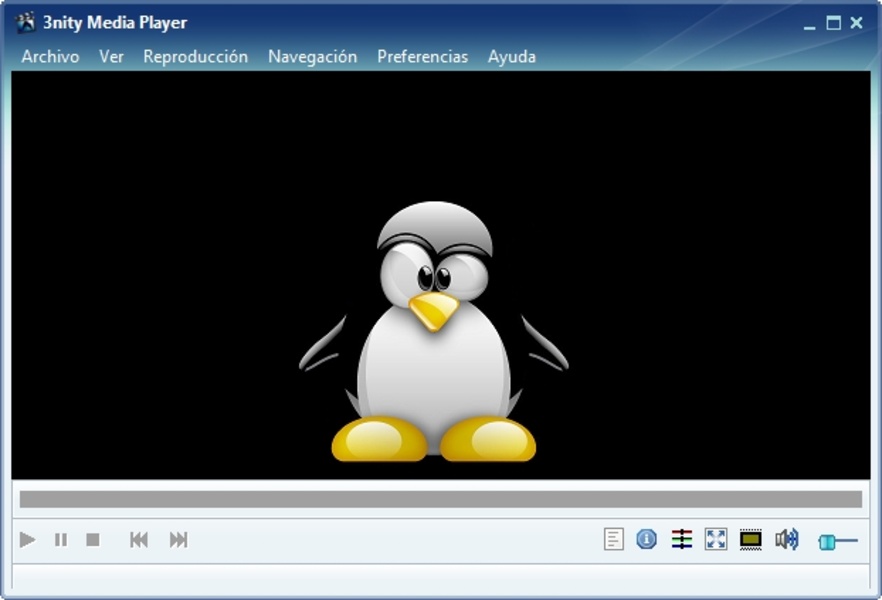Show media information with blue info icon
882x600 pixels.
pos(647,539)
